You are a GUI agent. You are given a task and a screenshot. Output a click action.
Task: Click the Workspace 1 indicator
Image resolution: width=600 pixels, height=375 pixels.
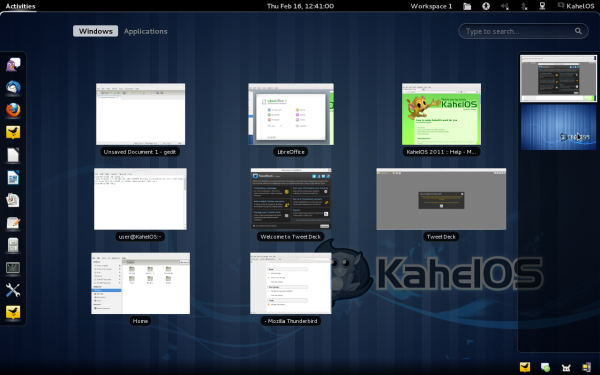(431, 6)
